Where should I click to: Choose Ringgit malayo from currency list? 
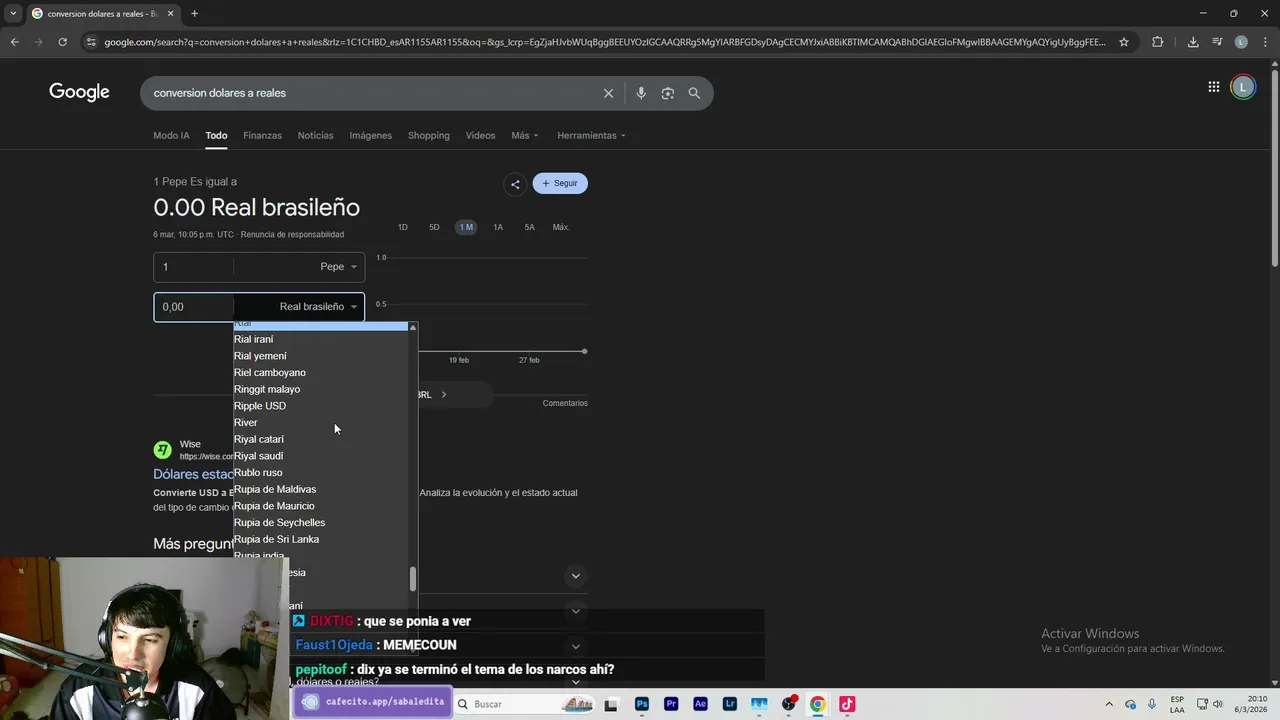click(x=321, y=389)
